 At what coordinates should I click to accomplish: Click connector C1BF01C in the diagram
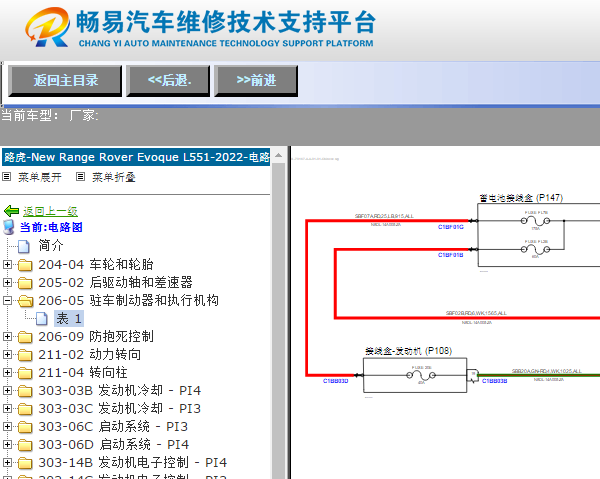point(450,227)
